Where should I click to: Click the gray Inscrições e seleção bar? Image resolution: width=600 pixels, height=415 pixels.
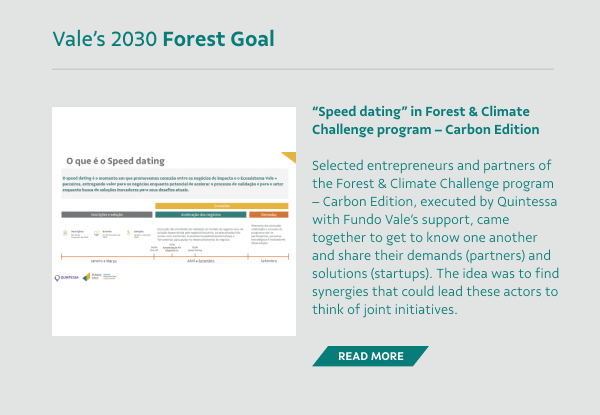pos(107,215)
